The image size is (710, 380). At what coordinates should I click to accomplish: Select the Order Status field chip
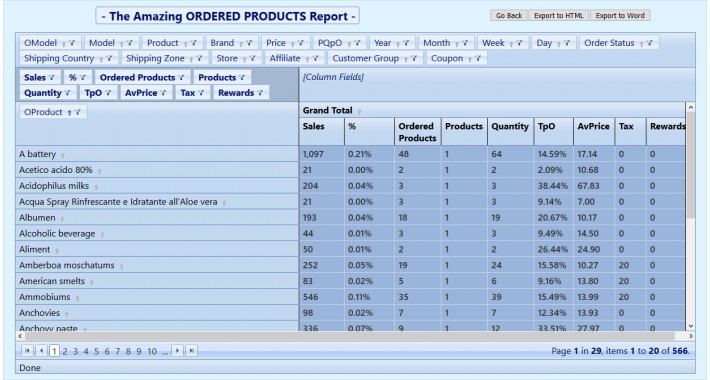point(619,43)
